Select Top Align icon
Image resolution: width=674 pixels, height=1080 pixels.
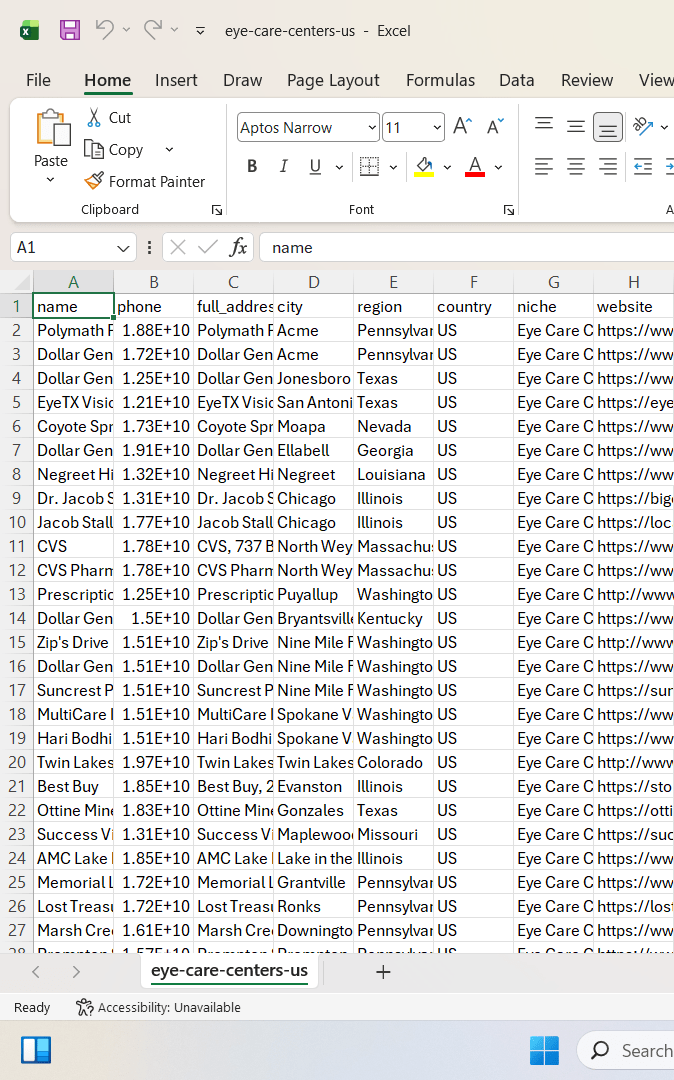[544, 126]
